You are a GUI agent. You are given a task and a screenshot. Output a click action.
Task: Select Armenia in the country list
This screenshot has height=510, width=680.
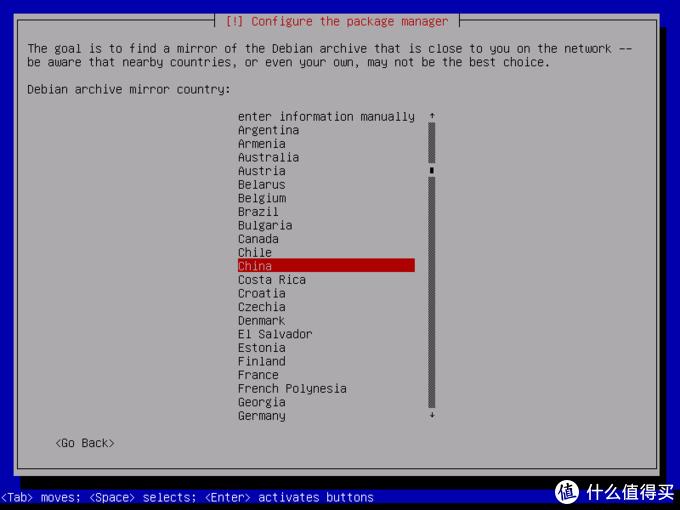coord(262,144)
